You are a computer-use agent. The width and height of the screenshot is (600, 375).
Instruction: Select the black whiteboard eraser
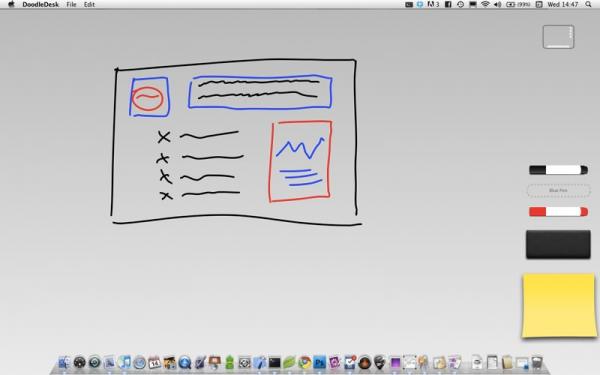558,245
